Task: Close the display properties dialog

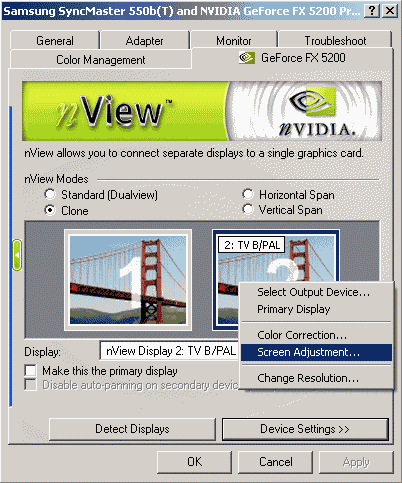Action: (389, 11)
